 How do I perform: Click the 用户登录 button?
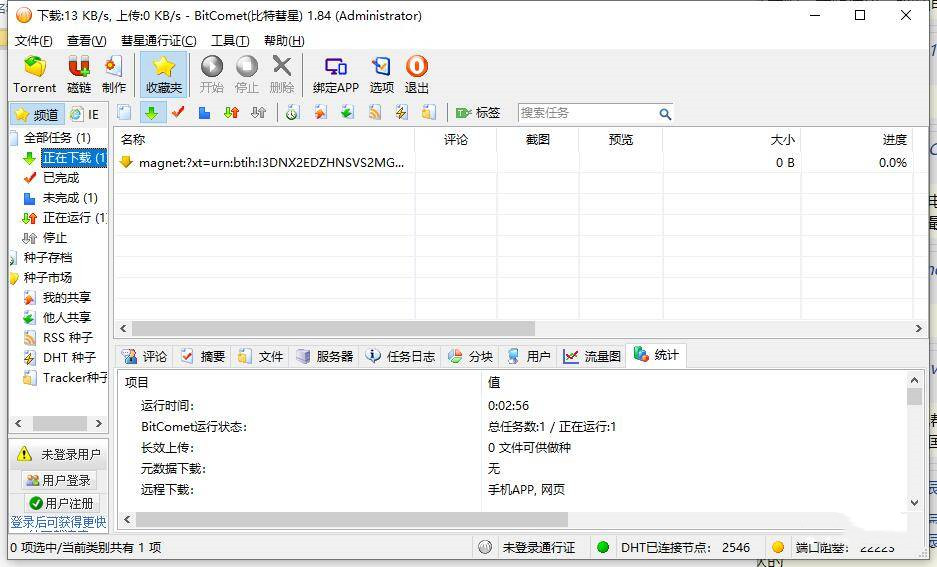point(59,480)
